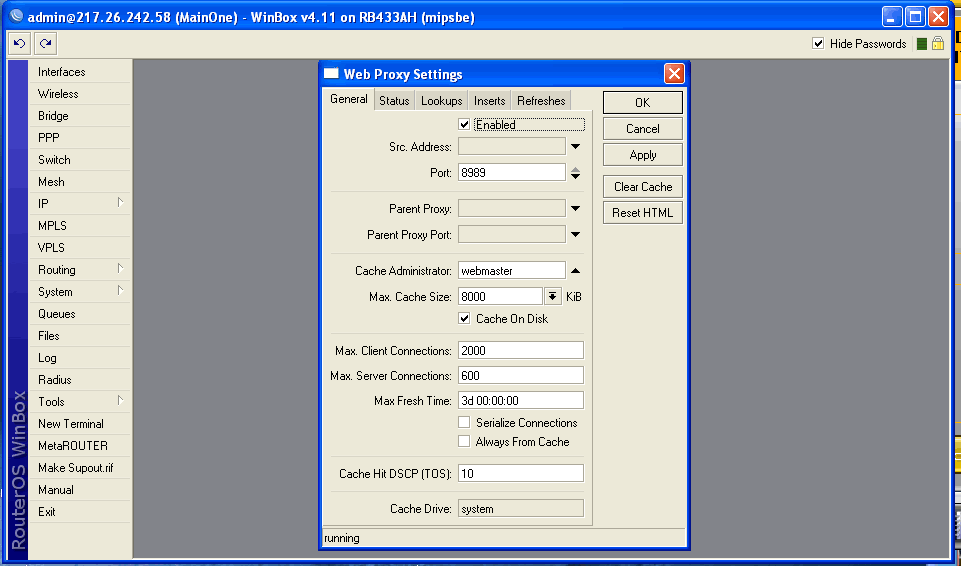Click the Cancel button
The image size is (961, 566).
click(x=642, y=129)
